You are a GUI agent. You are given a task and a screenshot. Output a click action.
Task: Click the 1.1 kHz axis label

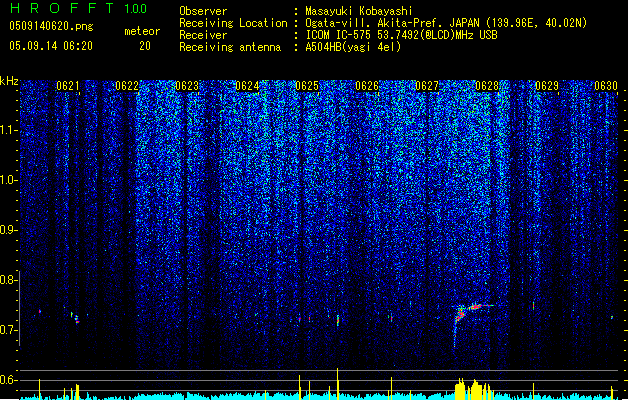[8, 130]
